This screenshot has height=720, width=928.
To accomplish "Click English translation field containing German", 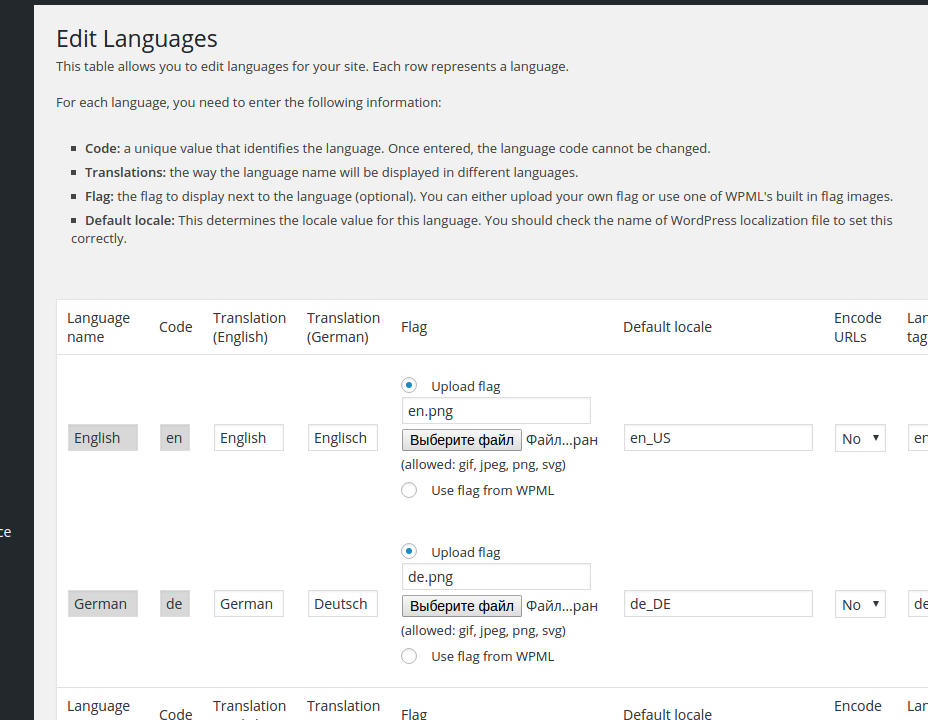I will pos(248,604).
